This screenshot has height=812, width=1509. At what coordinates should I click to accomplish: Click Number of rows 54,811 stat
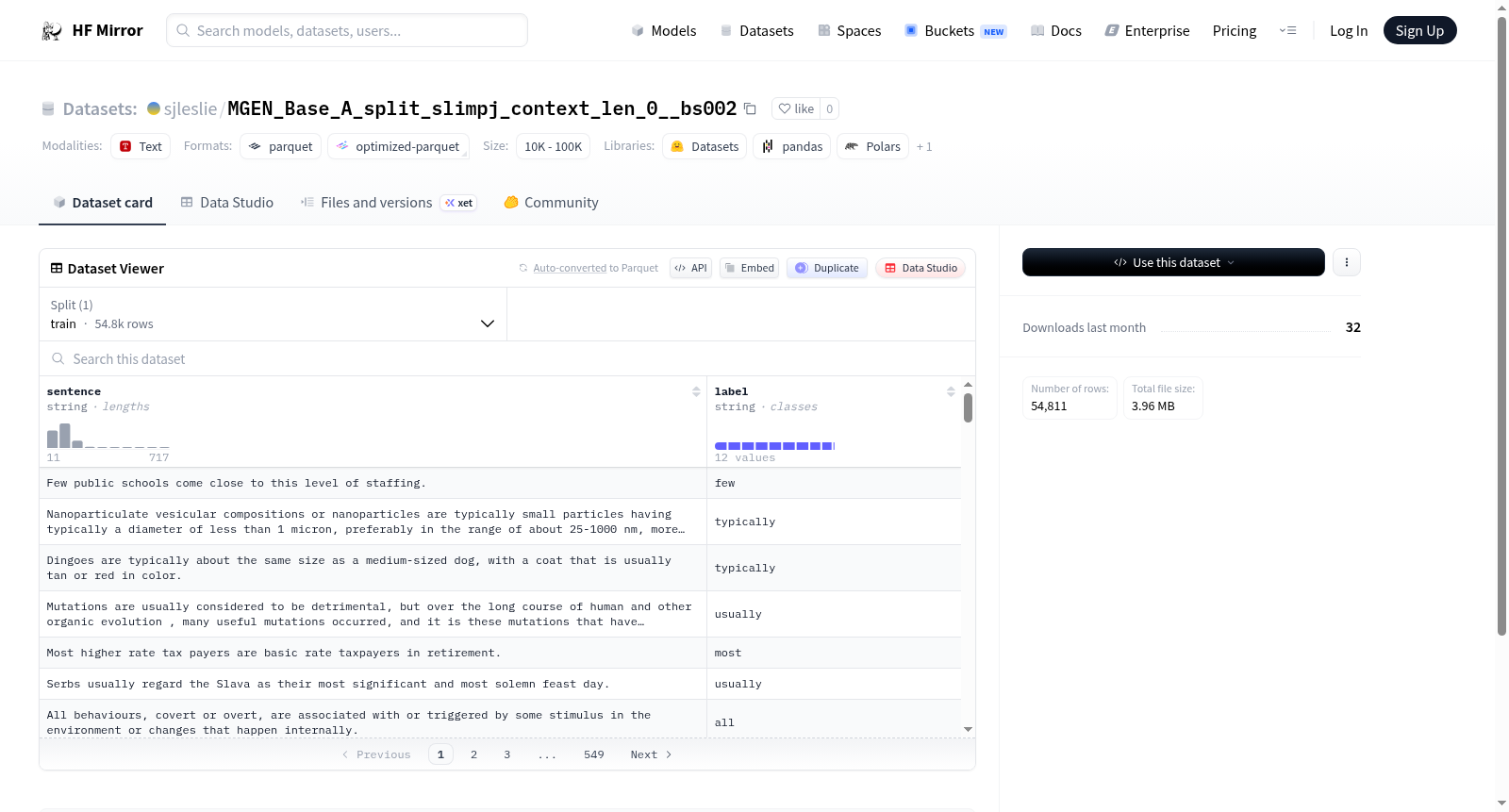click(x=1070, y=397)
